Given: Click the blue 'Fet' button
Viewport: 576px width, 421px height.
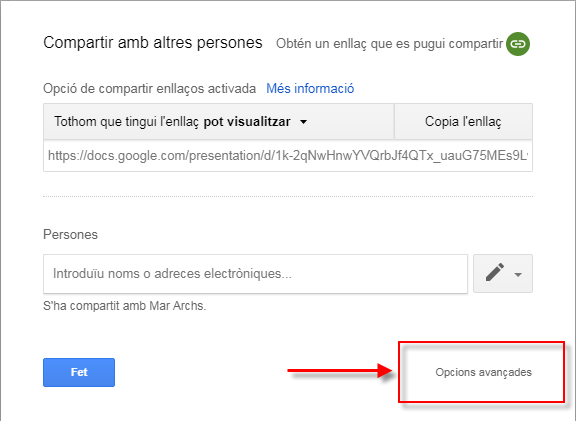Looking at the screenshot, I should (79, 372).
